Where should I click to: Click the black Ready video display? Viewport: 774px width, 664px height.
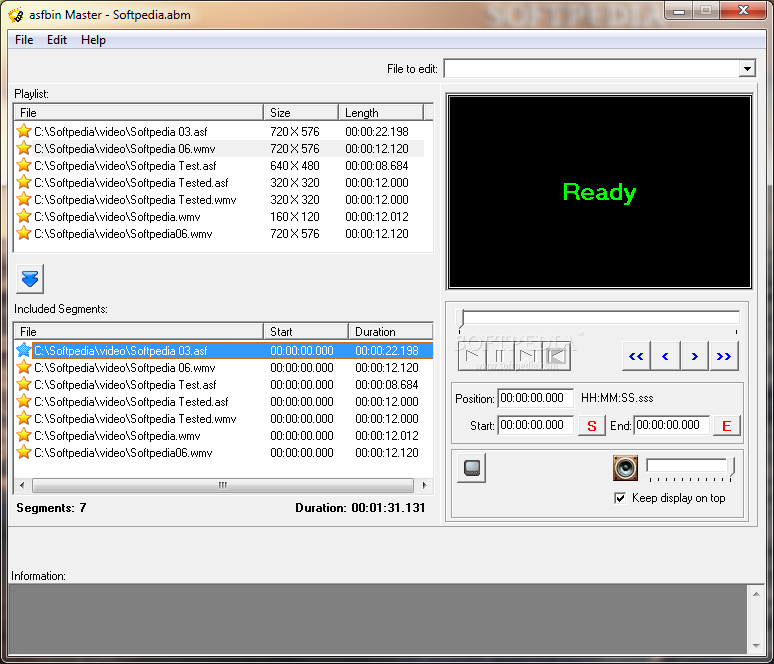click(x=599, y=192)
